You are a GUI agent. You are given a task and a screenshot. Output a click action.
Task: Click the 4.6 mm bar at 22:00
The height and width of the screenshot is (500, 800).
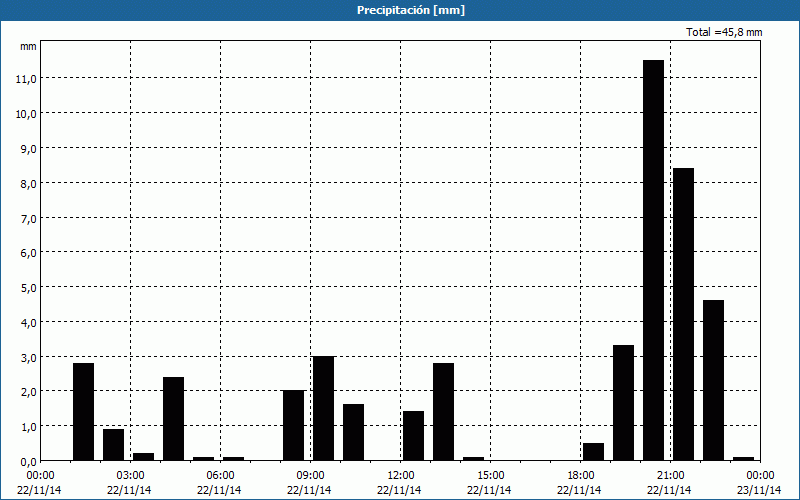click(x=713, y=380)
